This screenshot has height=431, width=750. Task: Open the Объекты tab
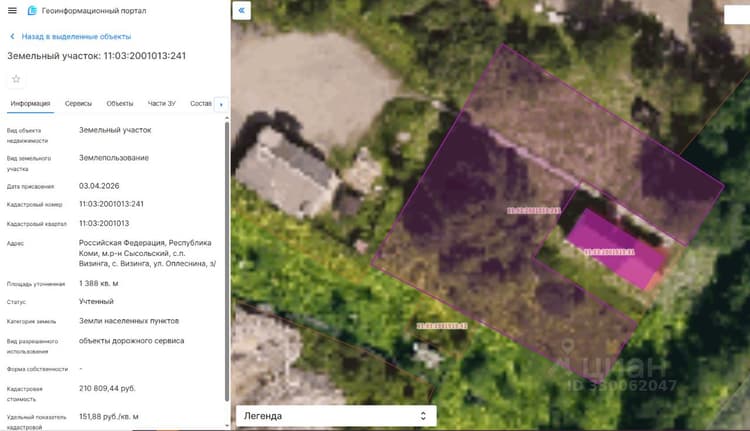(x=120, y=103)
